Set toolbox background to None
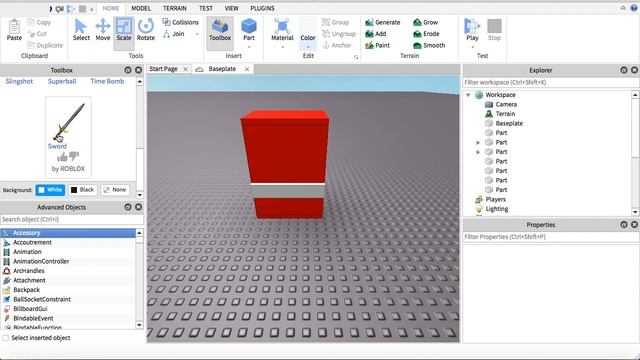Viewport: 640px width, 360px height. tap(115, 190)
